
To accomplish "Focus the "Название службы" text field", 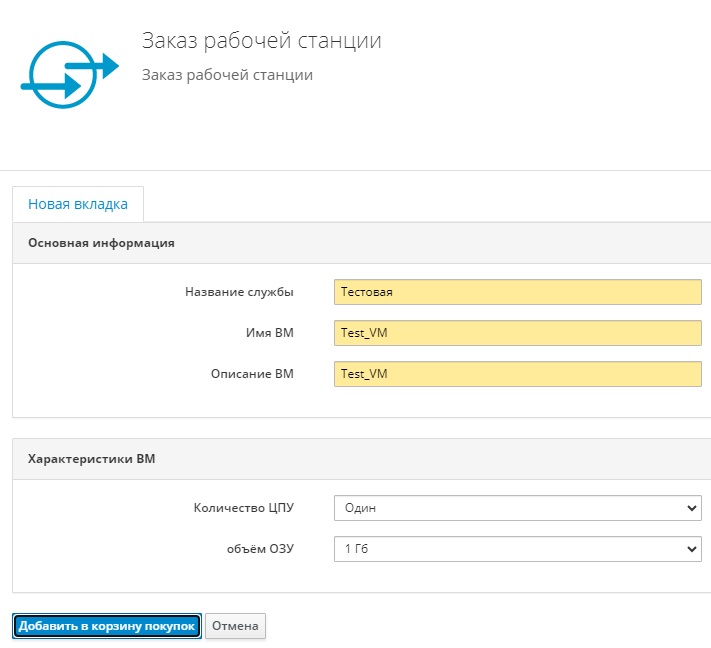I will [518, 292].
